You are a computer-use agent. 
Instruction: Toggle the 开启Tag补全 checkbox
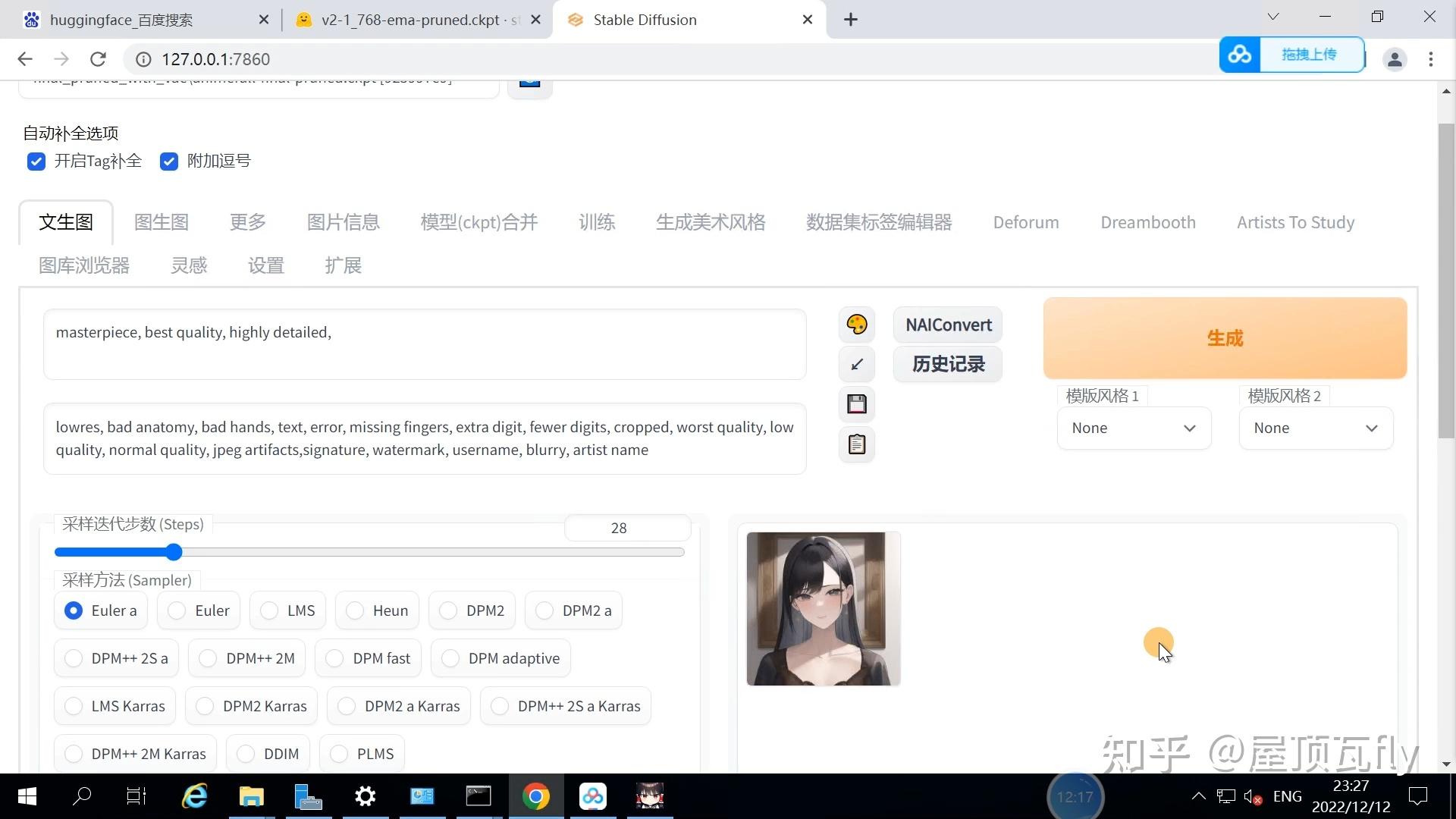pyautogui.click(x=36, y=162)
